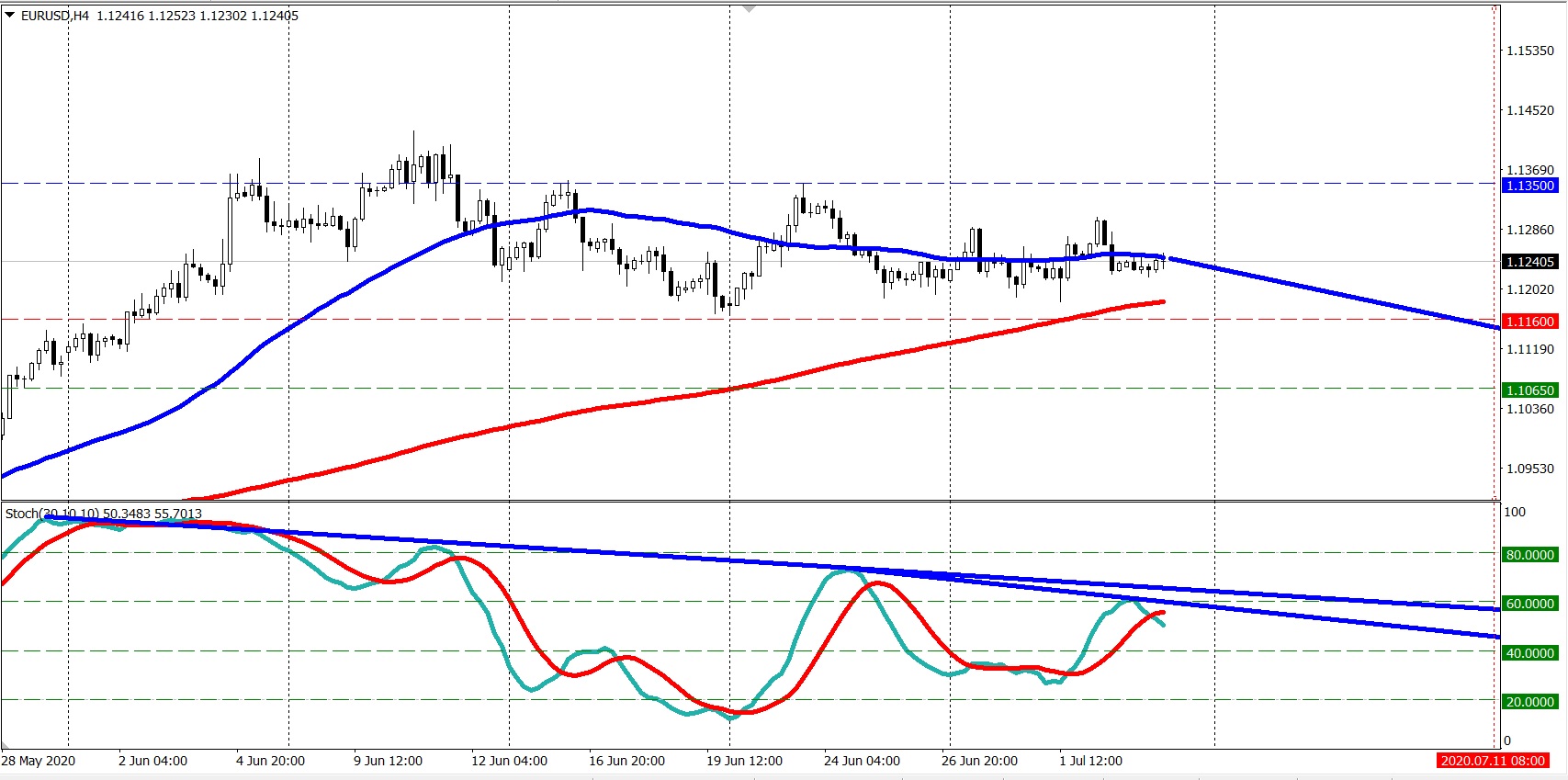The width and height of the screenshot is (1568, 780).
Task: Click the green 80.0000 stochastic level label
Action: point(1530,555)
